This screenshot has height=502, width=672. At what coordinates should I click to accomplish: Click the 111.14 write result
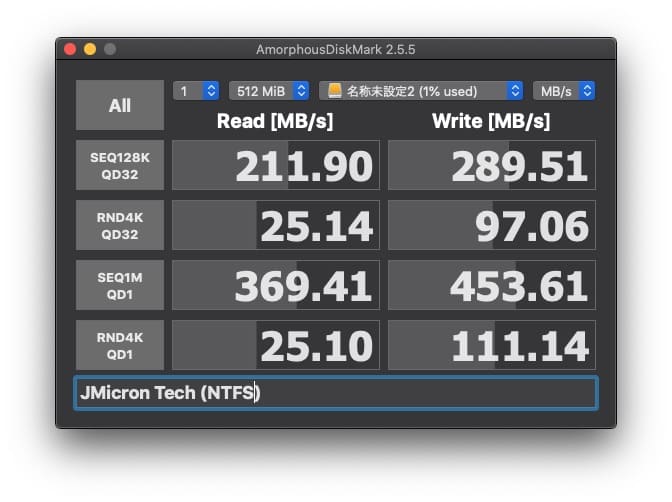pyautogui.click(x=492, y=345)
